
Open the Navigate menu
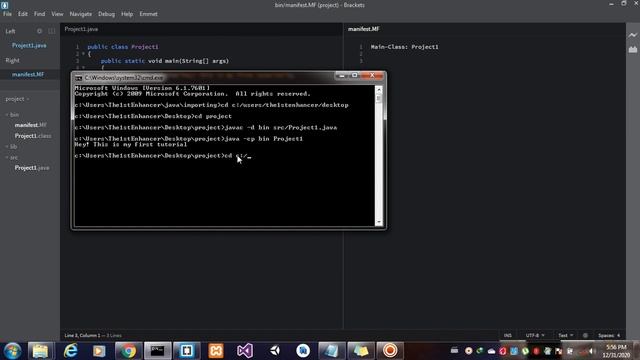(81, 14)
